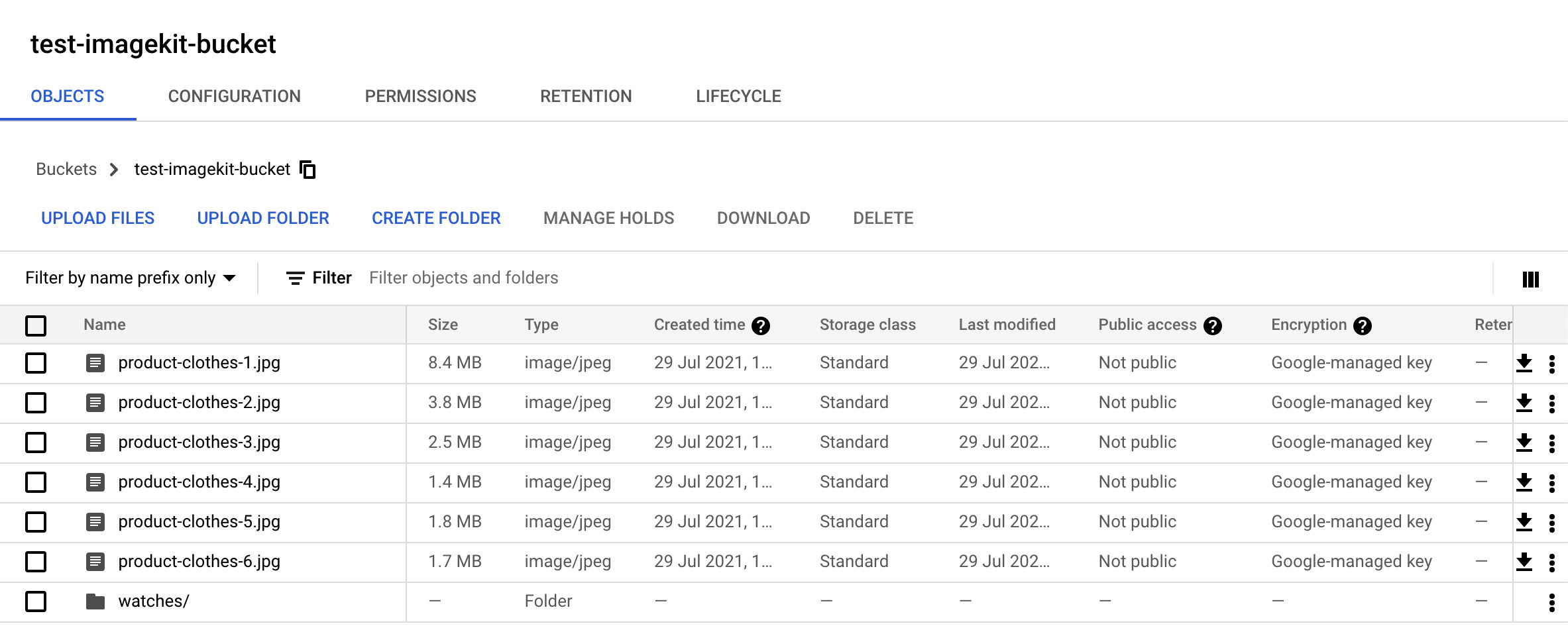1568x628 pixels.
Task: Click the 'Folder' type cell
Action: point(548,602)
